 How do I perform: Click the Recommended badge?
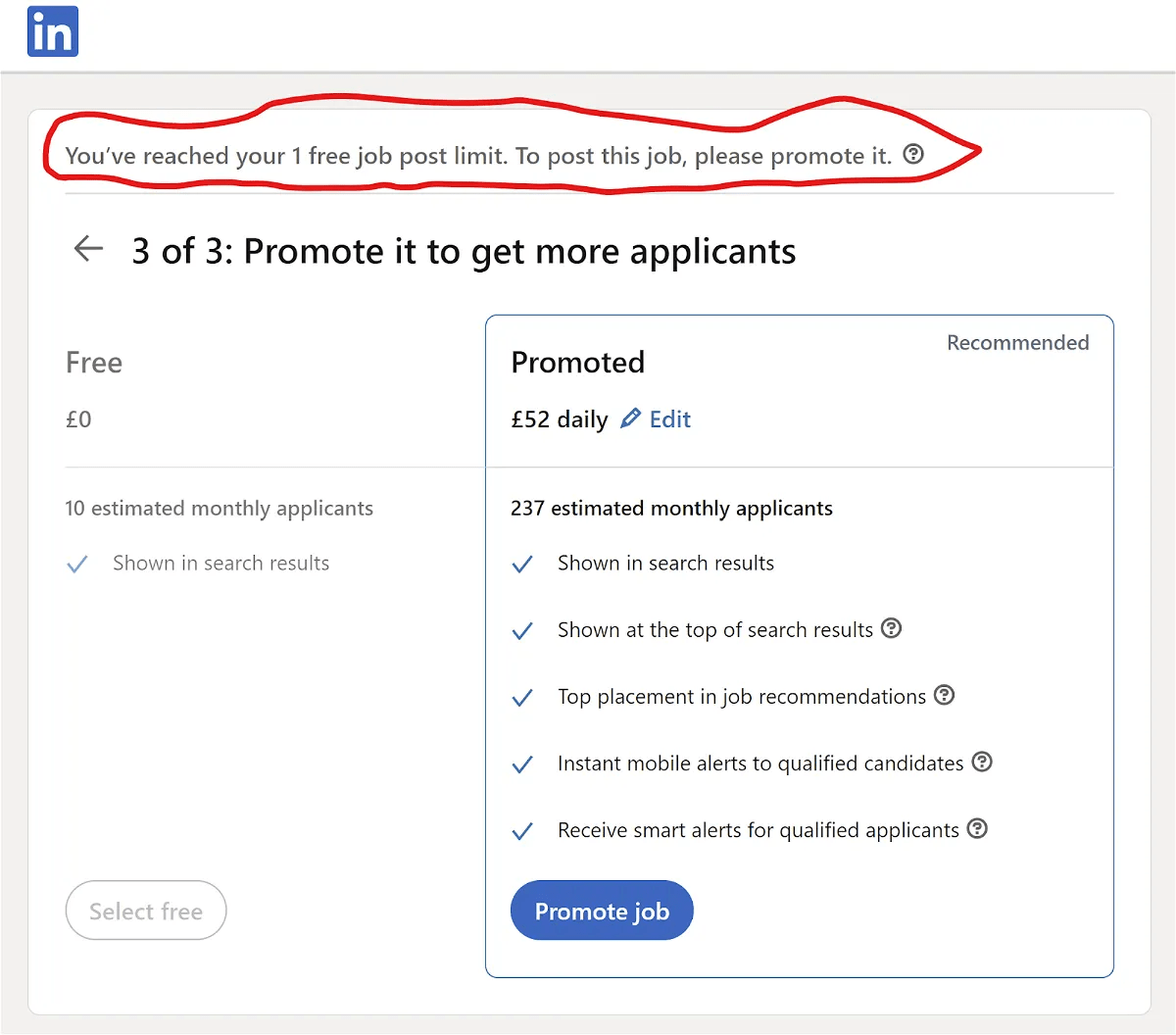point(1017,342)
